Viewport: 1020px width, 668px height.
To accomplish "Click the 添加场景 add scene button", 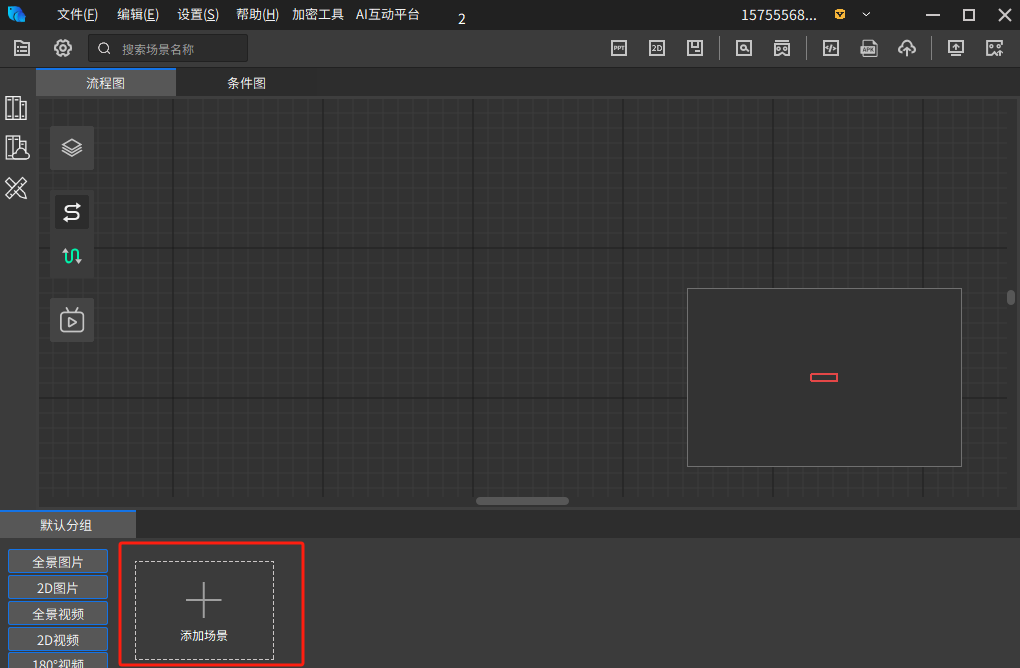I will tap(203, 604).
